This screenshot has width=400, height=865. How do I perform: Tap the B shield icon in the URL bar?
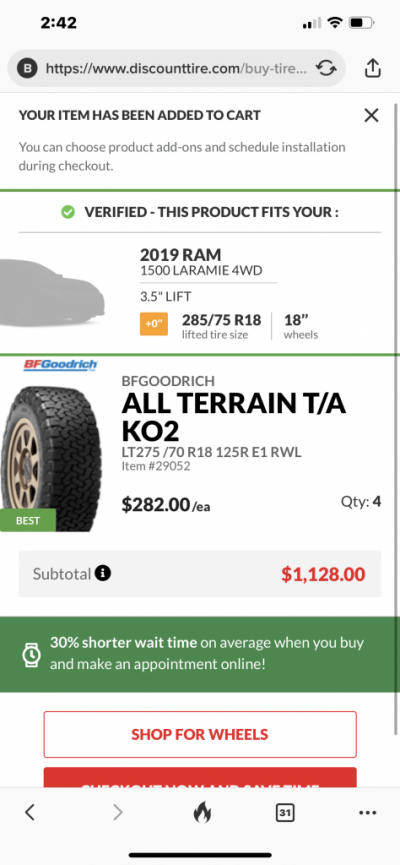pos(27,68)
